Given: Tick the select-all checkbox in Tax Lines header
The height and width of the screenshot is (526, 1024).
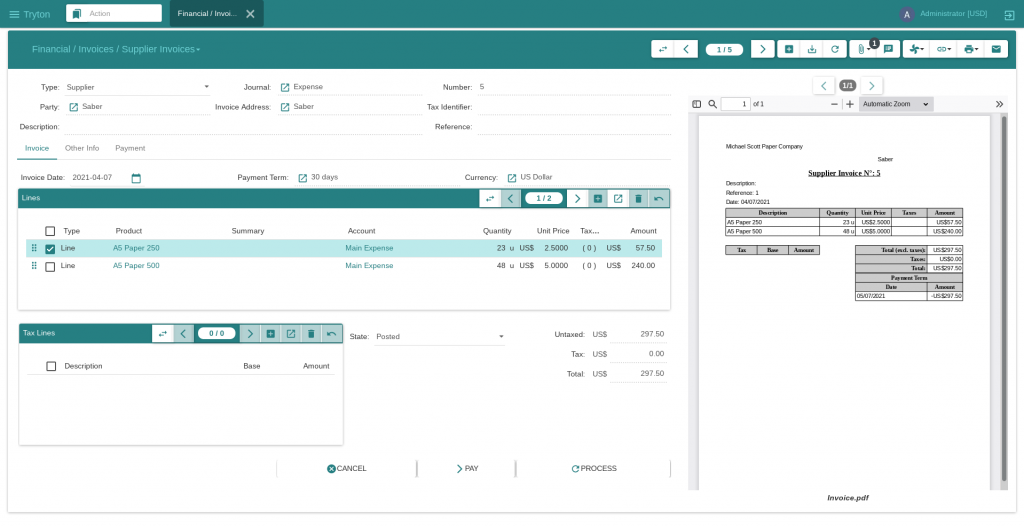Looking at the screenshot, I should click(51, 366).
